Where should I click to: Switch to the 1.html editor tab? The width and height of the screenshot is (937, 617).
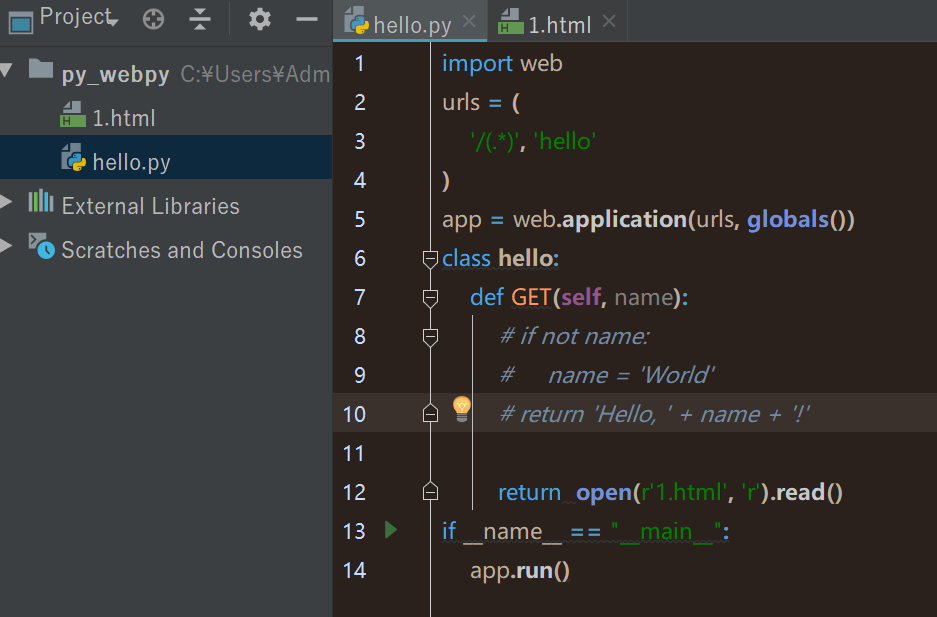coord(558,24)
